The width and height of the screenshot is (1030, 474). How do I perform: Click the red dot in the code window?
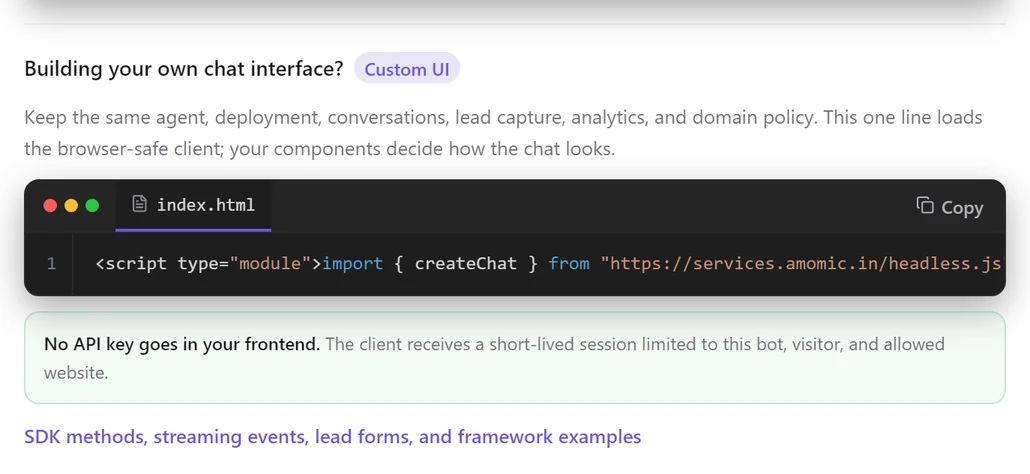[x=51, y=205]
